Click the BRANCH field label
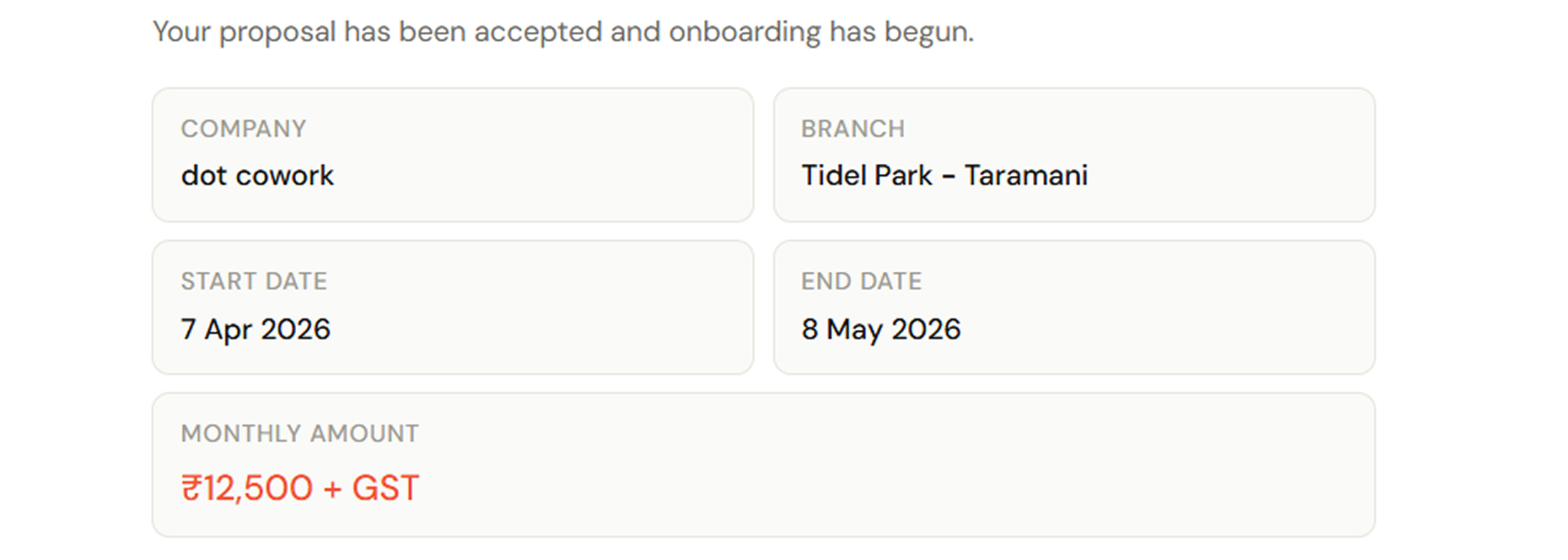Image resolution: width=1568 pixels, height=560 pixels. (853, 129)
